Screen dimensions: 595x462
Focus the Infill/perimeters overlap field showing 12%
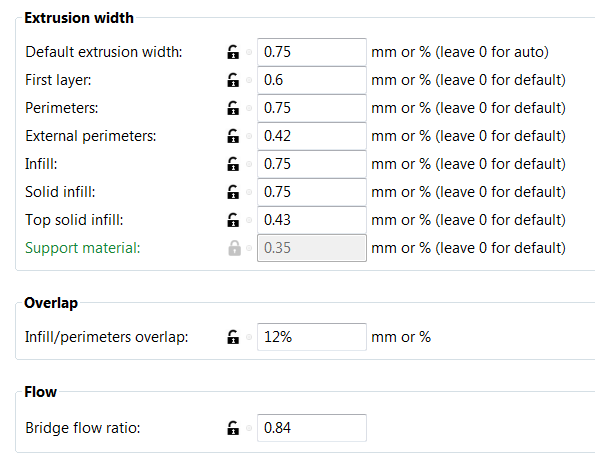(x=312, y=337)
